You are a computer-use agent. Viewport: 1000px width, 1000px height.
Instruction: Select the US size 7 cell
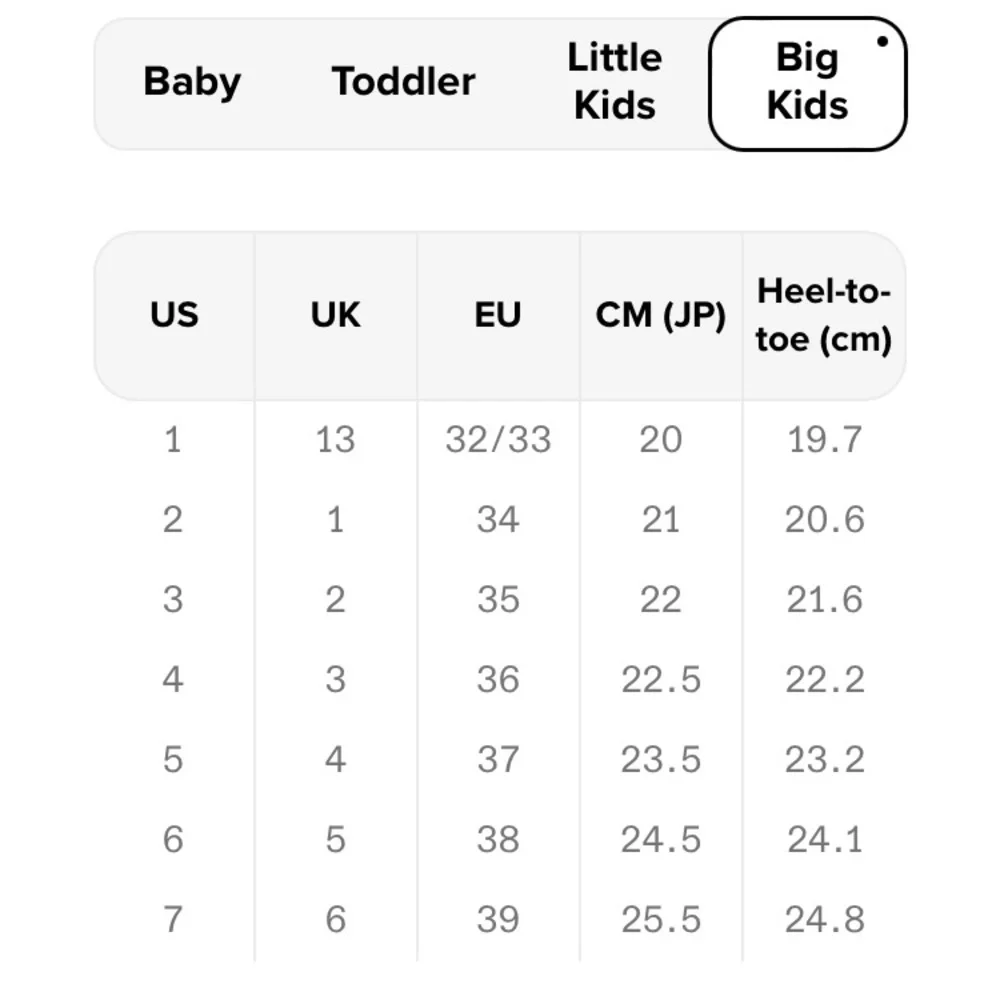pos(173,920)
